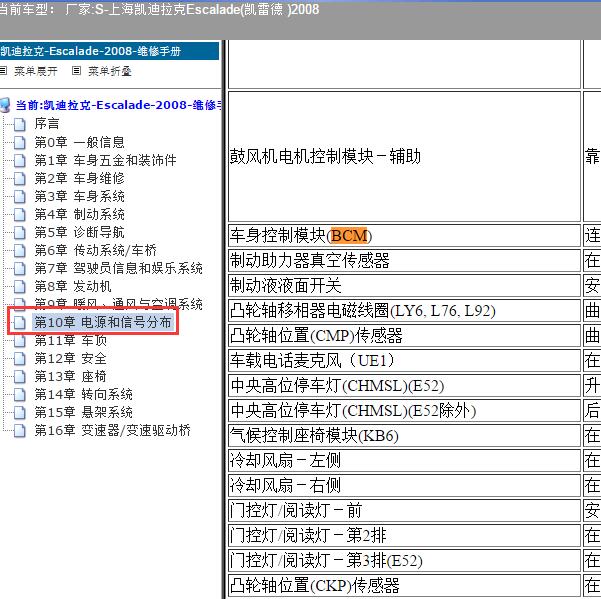Click the page icon next to 第0章
Viewport: 601px width, 599px height.
(20, 143)
